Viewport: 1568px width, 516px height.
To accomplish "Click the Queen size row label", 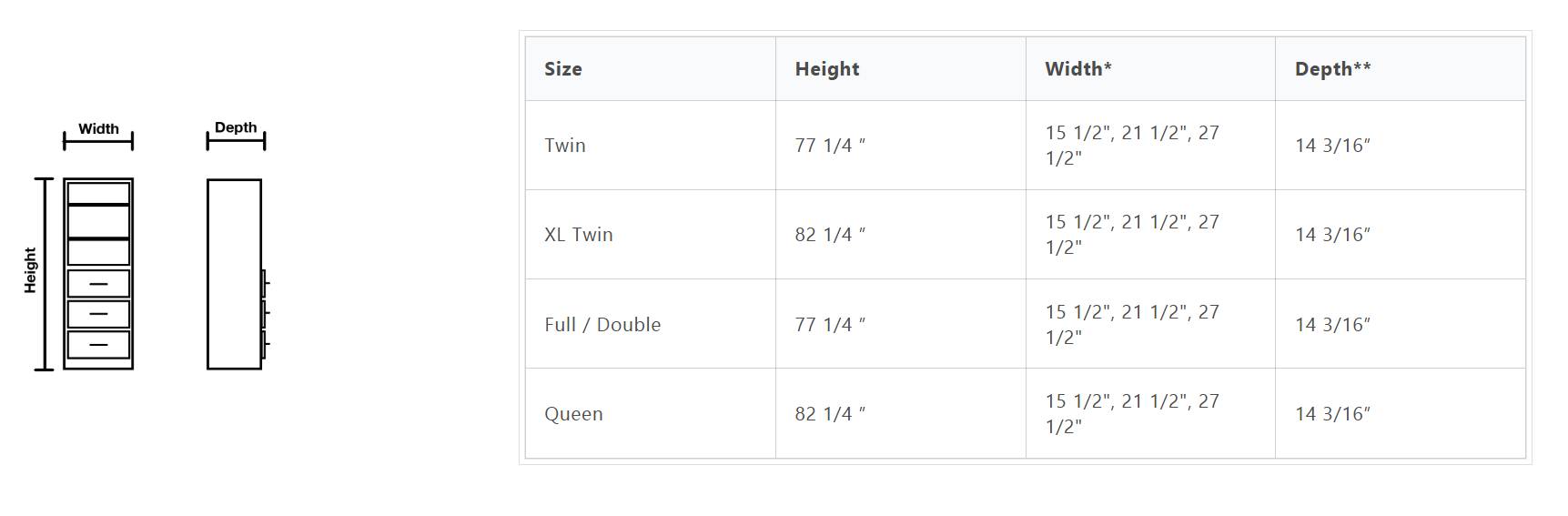I will click(x=573, y=414).
